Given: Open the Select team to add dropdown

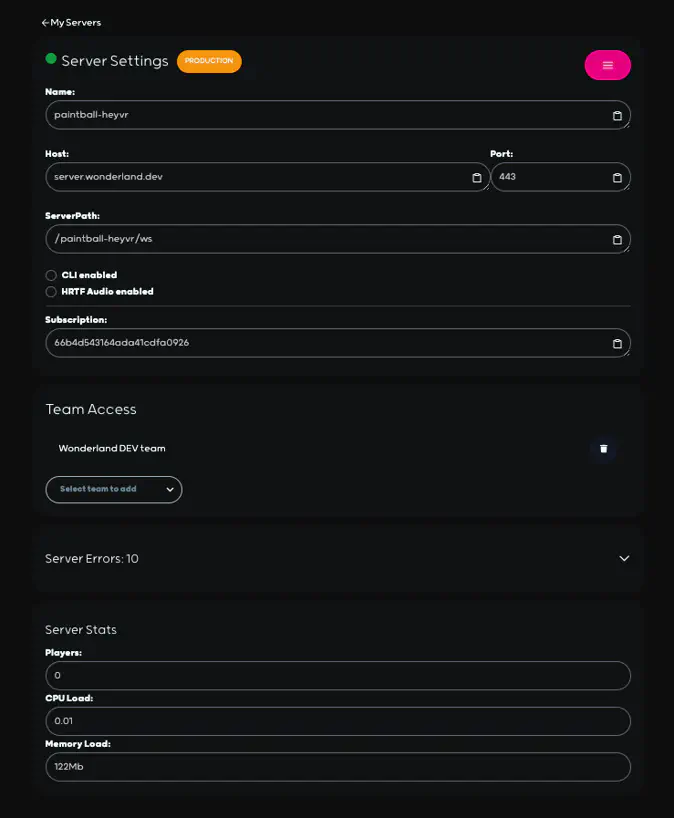Looking at the screenshot, I should point(113,489).
